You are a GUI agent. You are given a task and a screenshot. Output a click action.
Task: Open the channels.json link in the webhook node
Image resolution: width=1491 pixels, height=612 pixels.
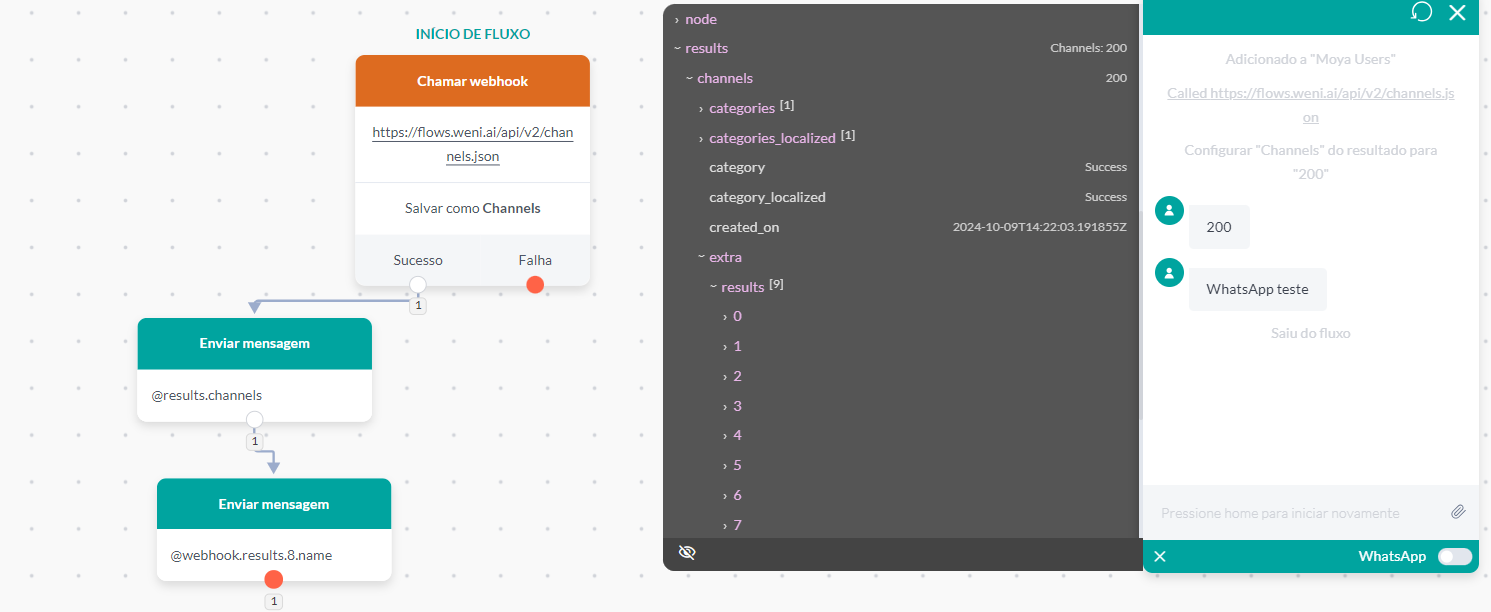coord(472,144)
